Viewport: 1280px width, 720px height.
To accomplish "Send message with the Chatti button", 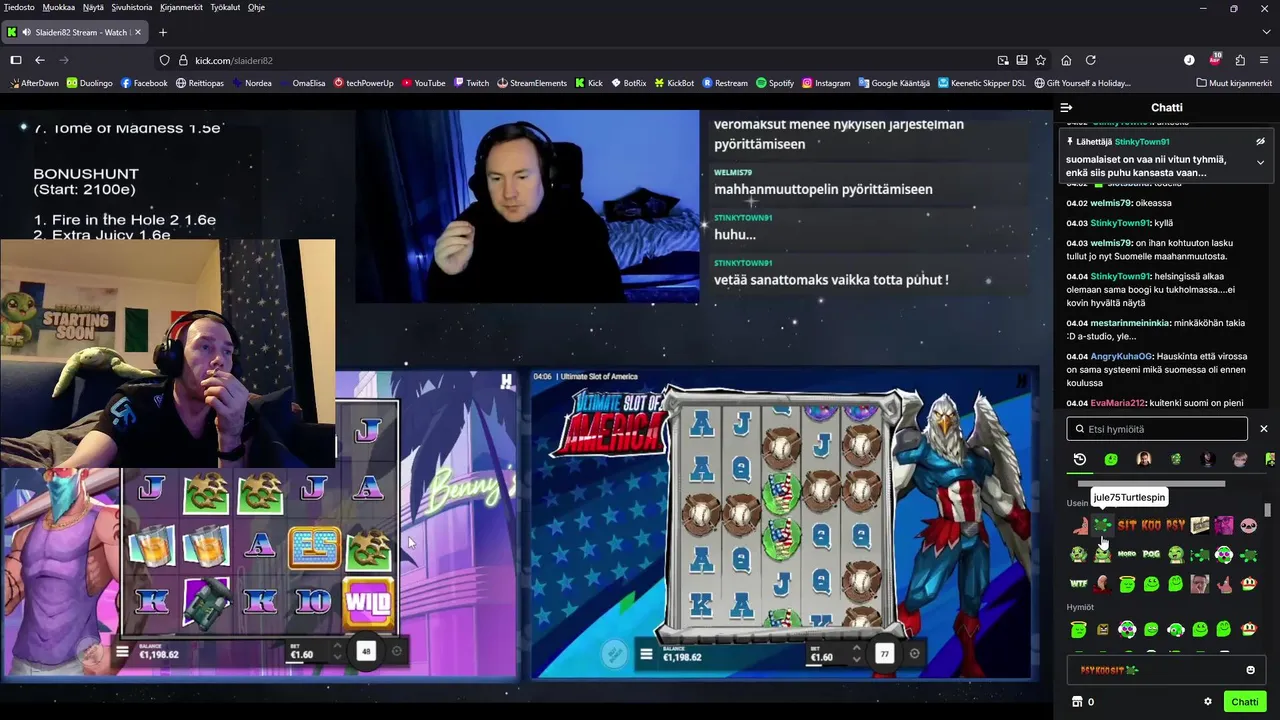I will coord(1245,702).
